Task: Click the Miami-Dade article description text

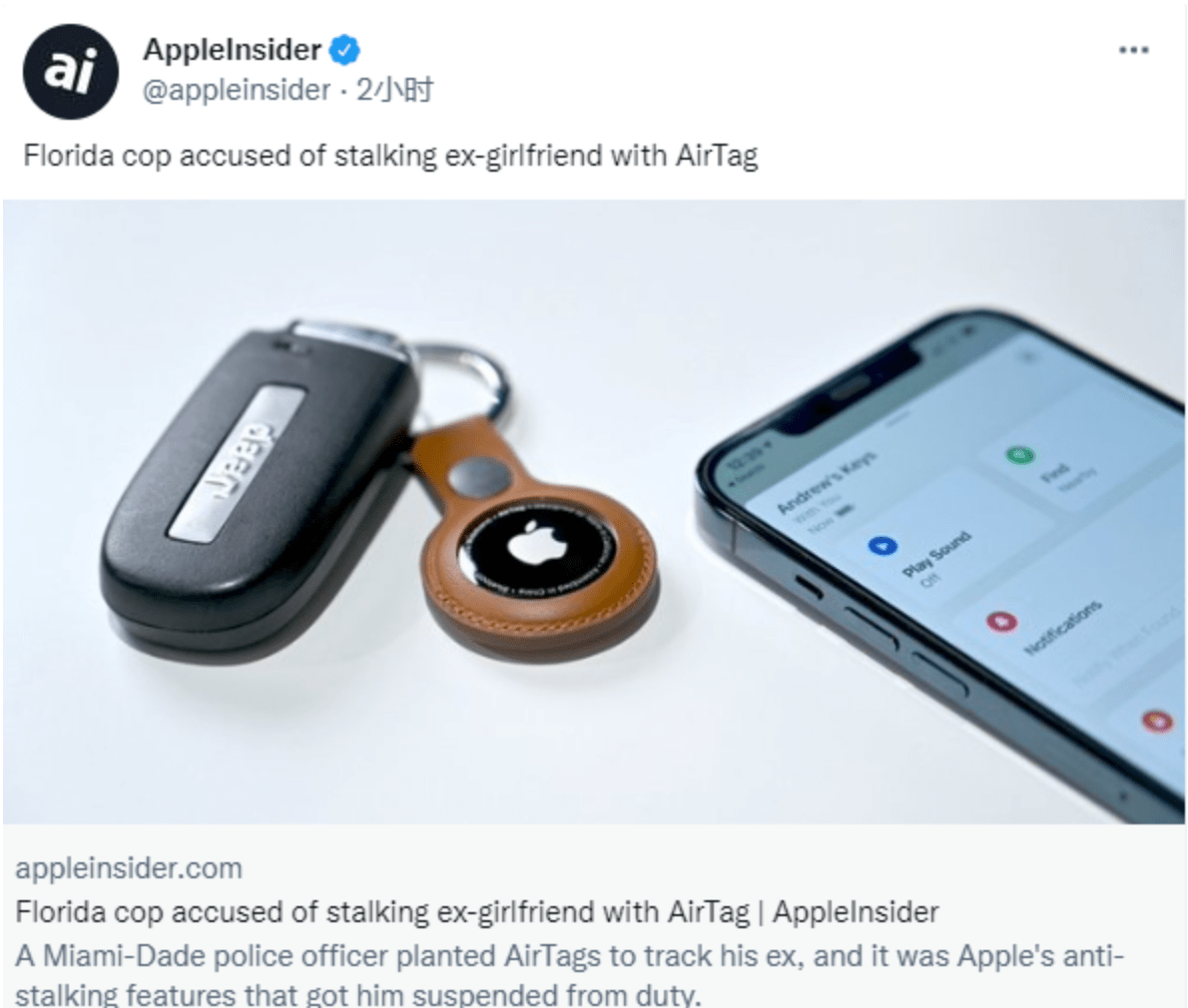Action: click(569, 975)
